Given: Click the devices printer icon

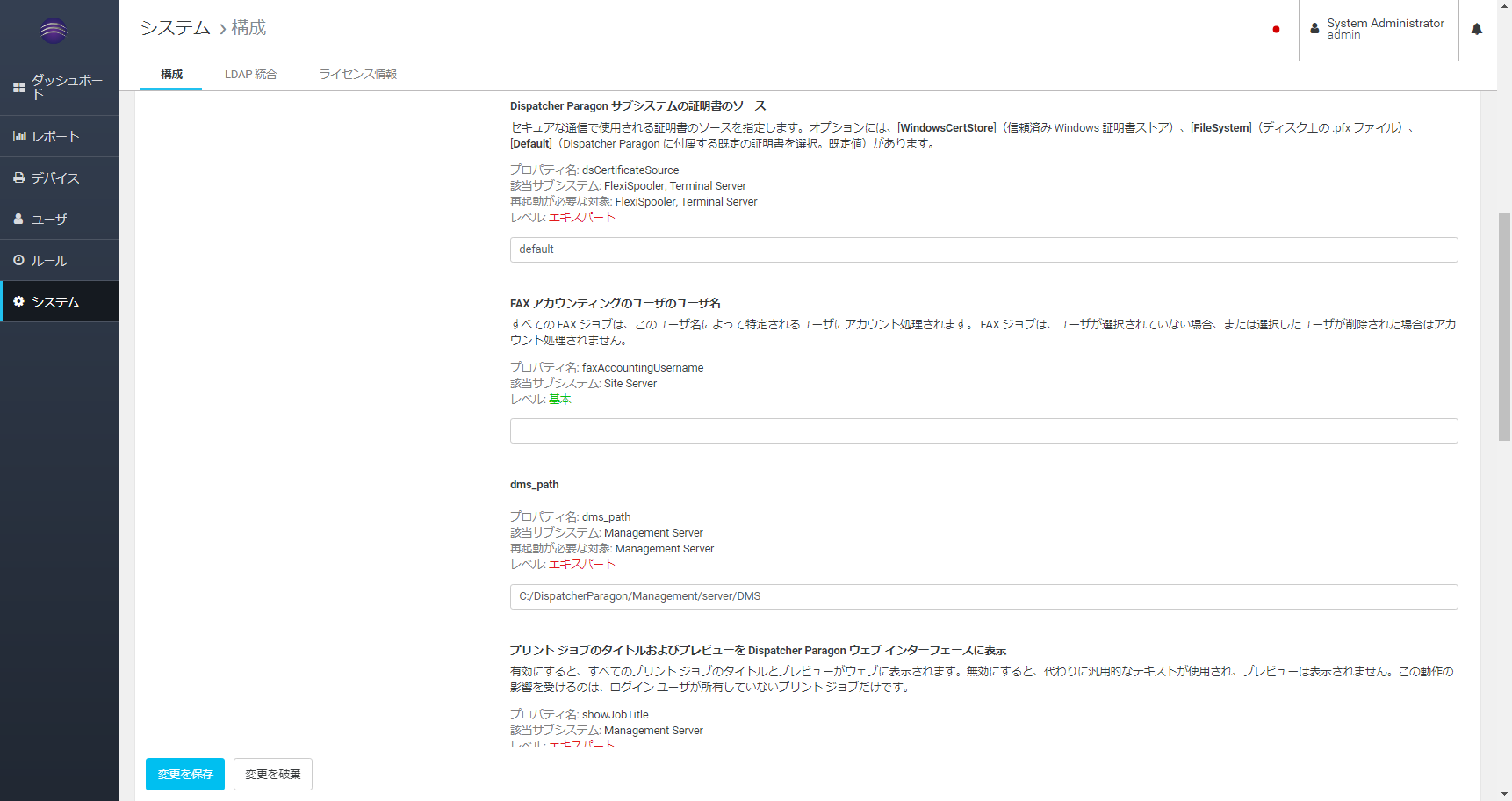Looking at the screenshot, I should (19, 177).
